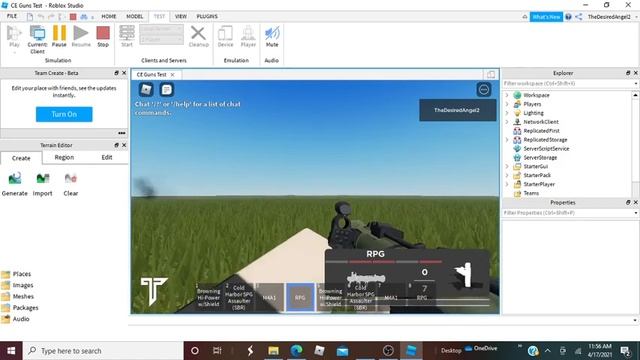Expand the StarterPack tree node
Image resolution: width=640 pixels, height=360 pixels.
tap(507, 175)
